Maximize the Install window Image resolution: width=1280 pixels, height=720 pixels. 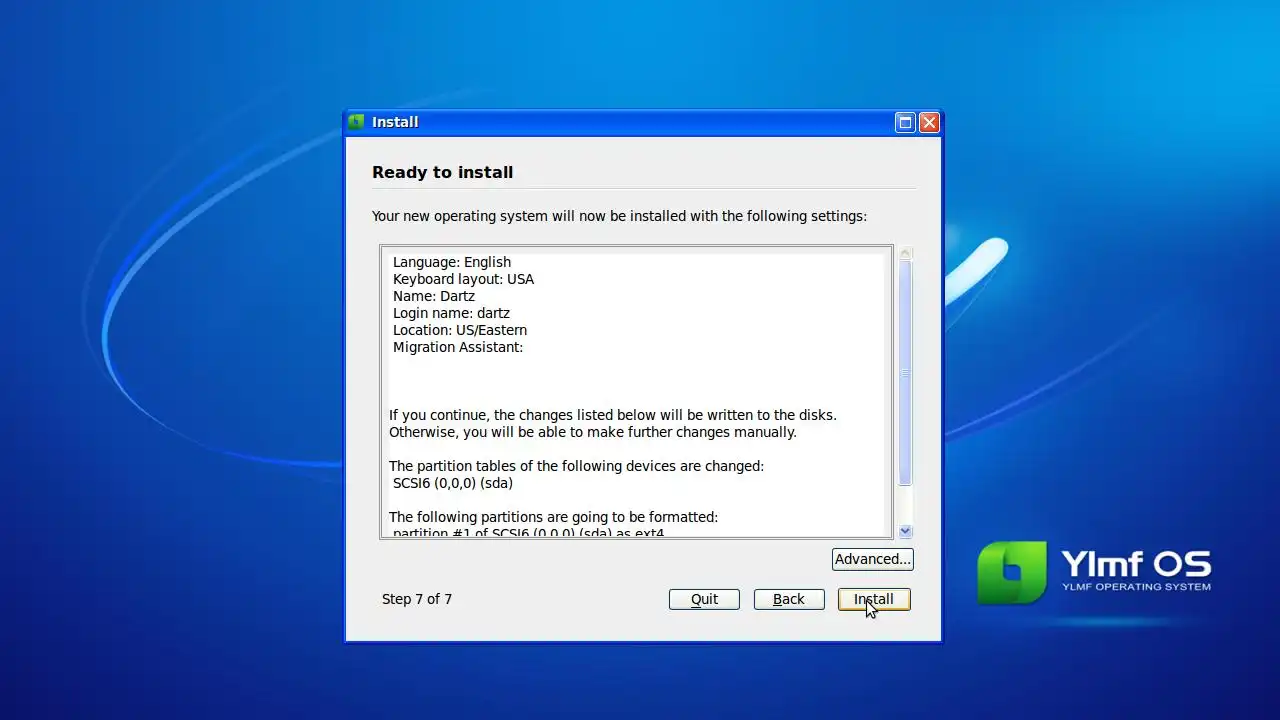905,122
